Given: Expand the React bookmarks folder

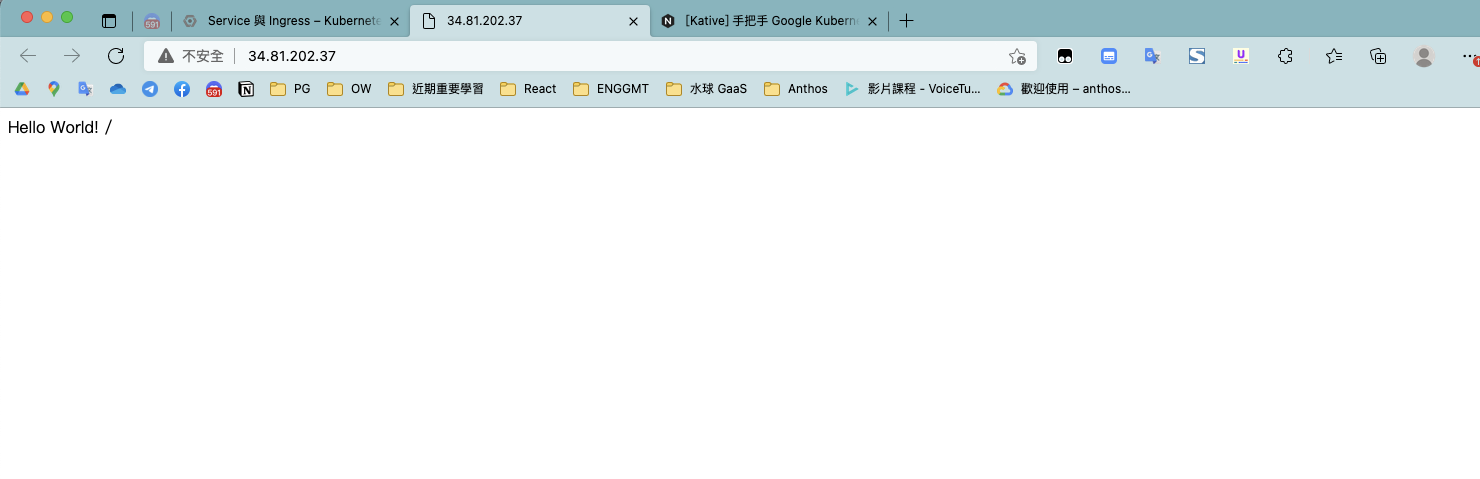Looking at the screenshot, I should [528, 89].
